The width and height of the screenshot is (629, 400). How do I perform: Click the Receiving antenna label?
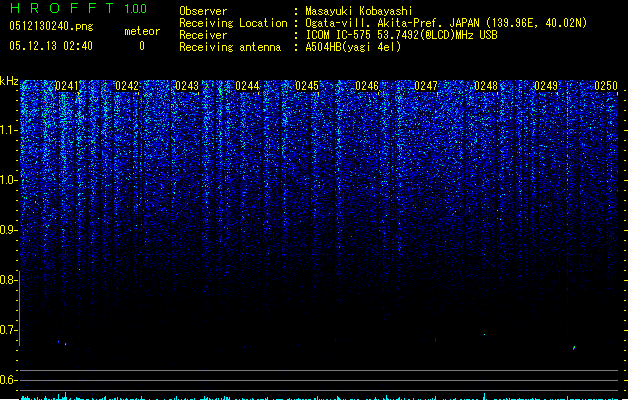230,47
